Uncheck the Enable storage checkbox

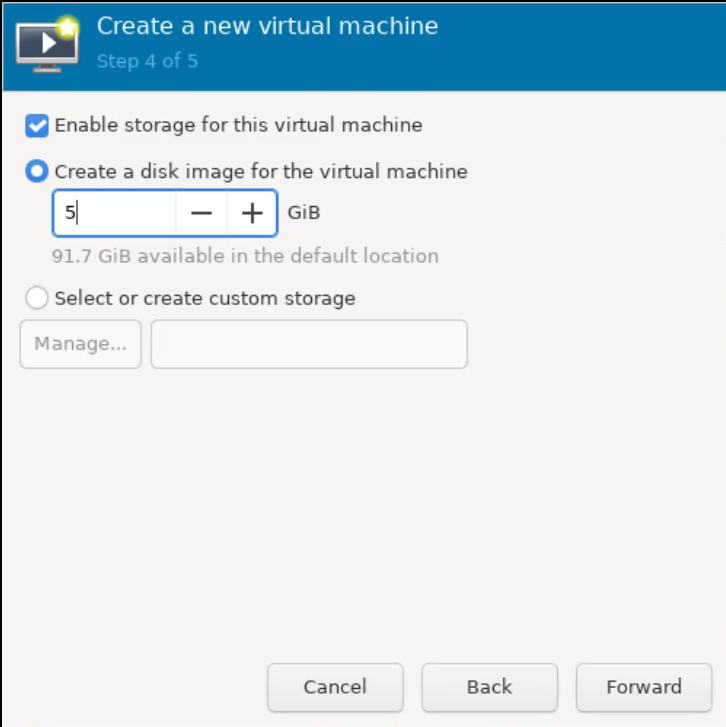37,125
